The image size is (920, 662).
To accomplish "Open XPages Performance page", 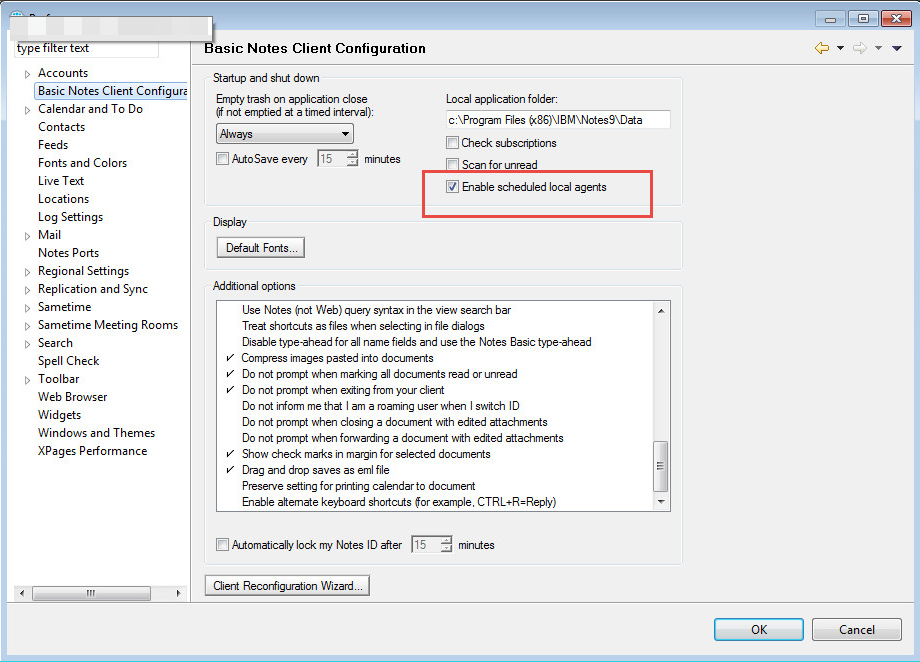I will [92, 451].
